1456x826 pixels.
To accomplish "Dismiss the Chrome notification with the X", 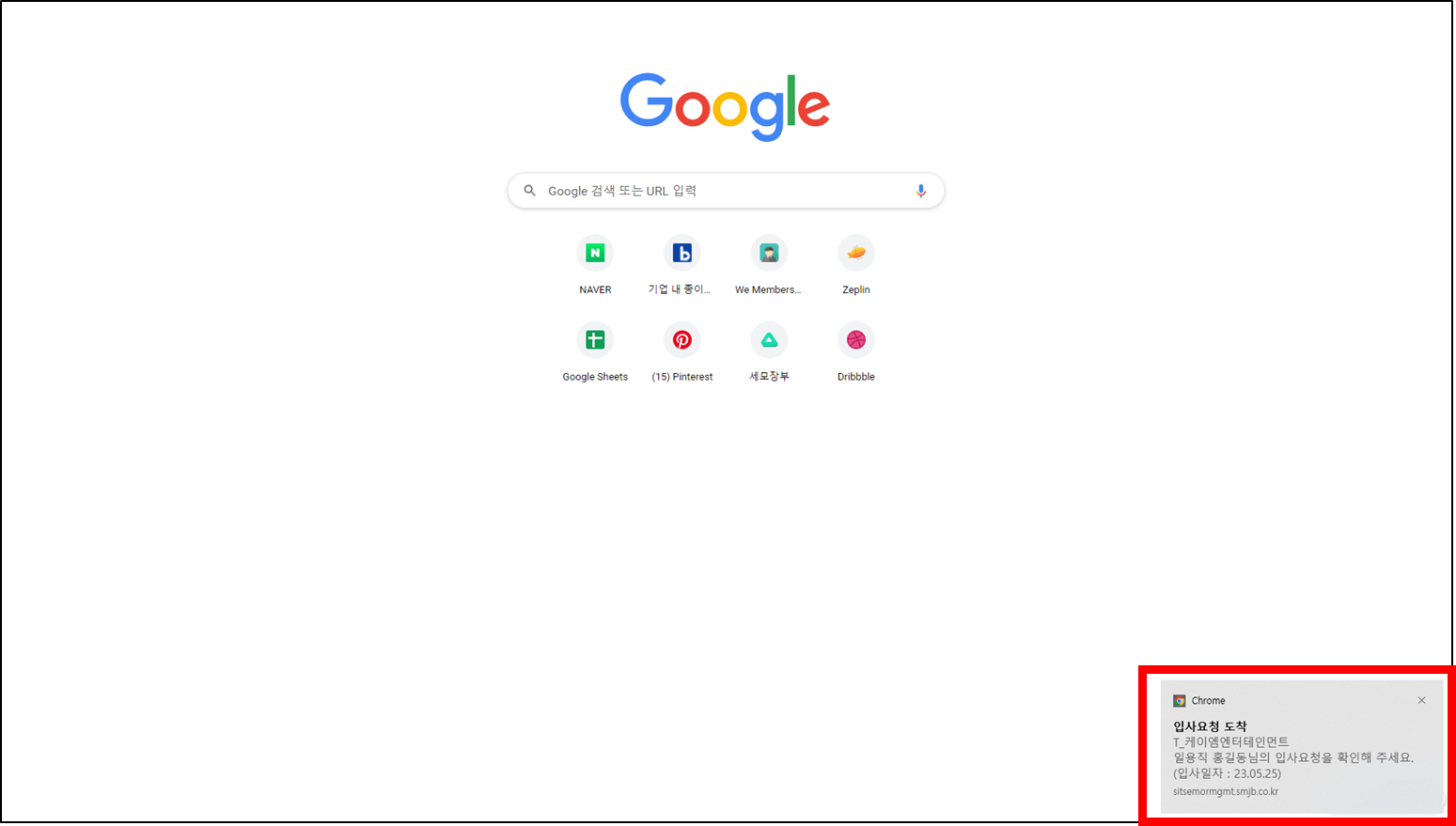I will 1422,700.
